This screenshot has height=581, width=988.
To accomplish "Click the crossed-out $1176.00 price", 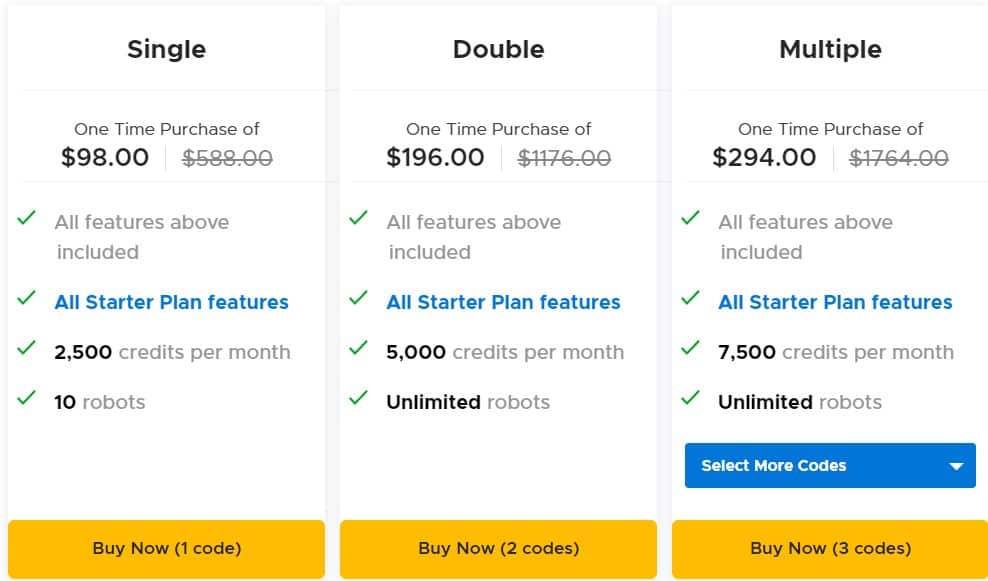I will tap(565, 157).
